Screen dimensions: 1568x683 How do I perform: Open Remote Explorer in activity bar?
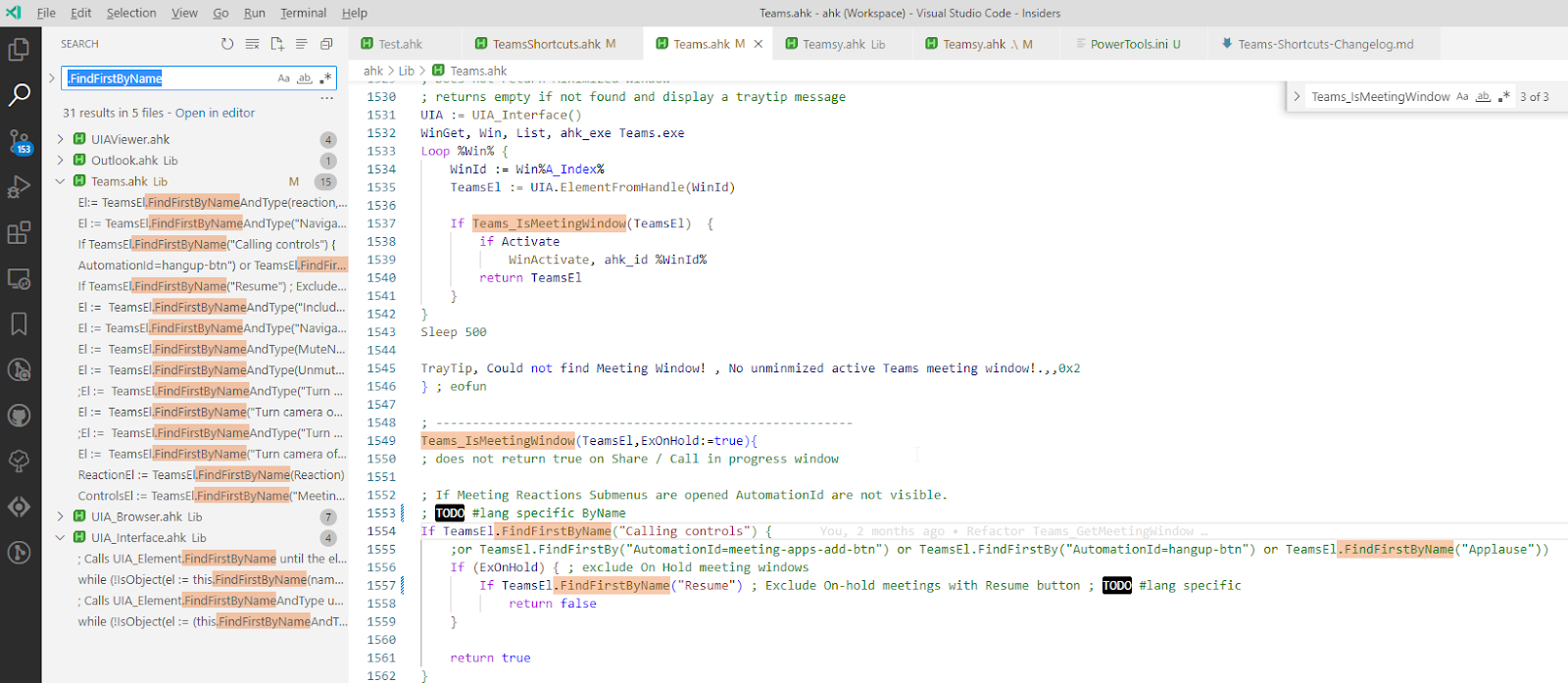coord(19,279)
